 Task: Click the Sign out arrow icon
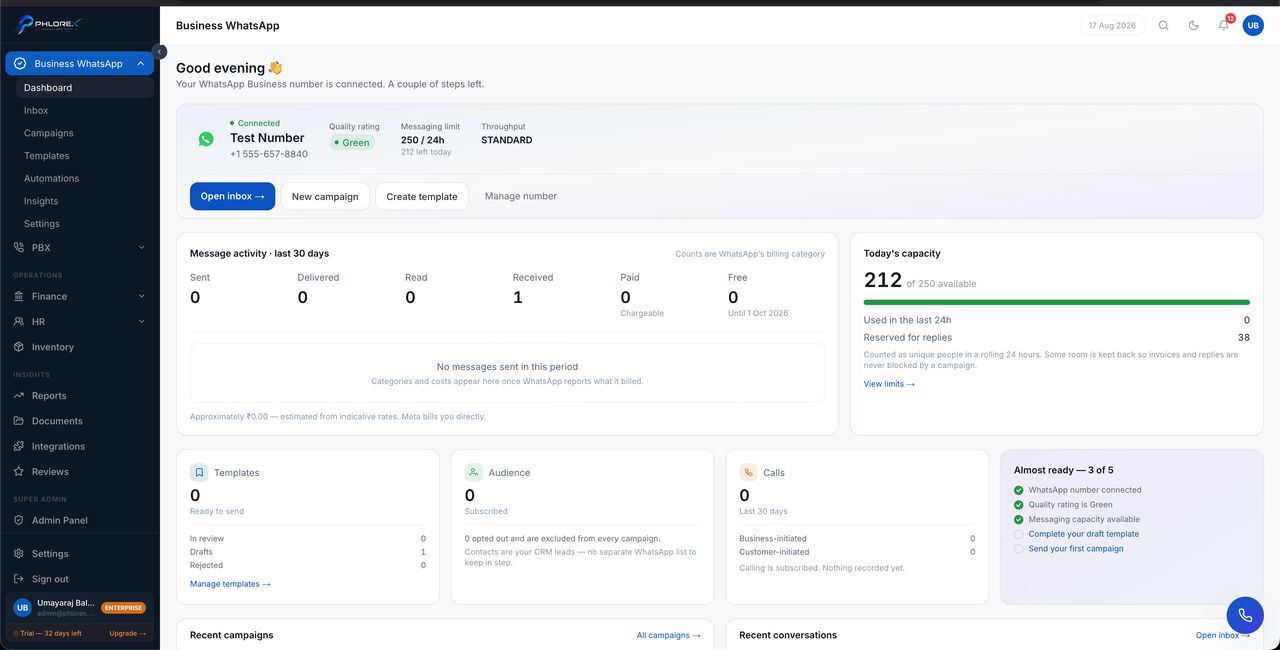point(20,579)
